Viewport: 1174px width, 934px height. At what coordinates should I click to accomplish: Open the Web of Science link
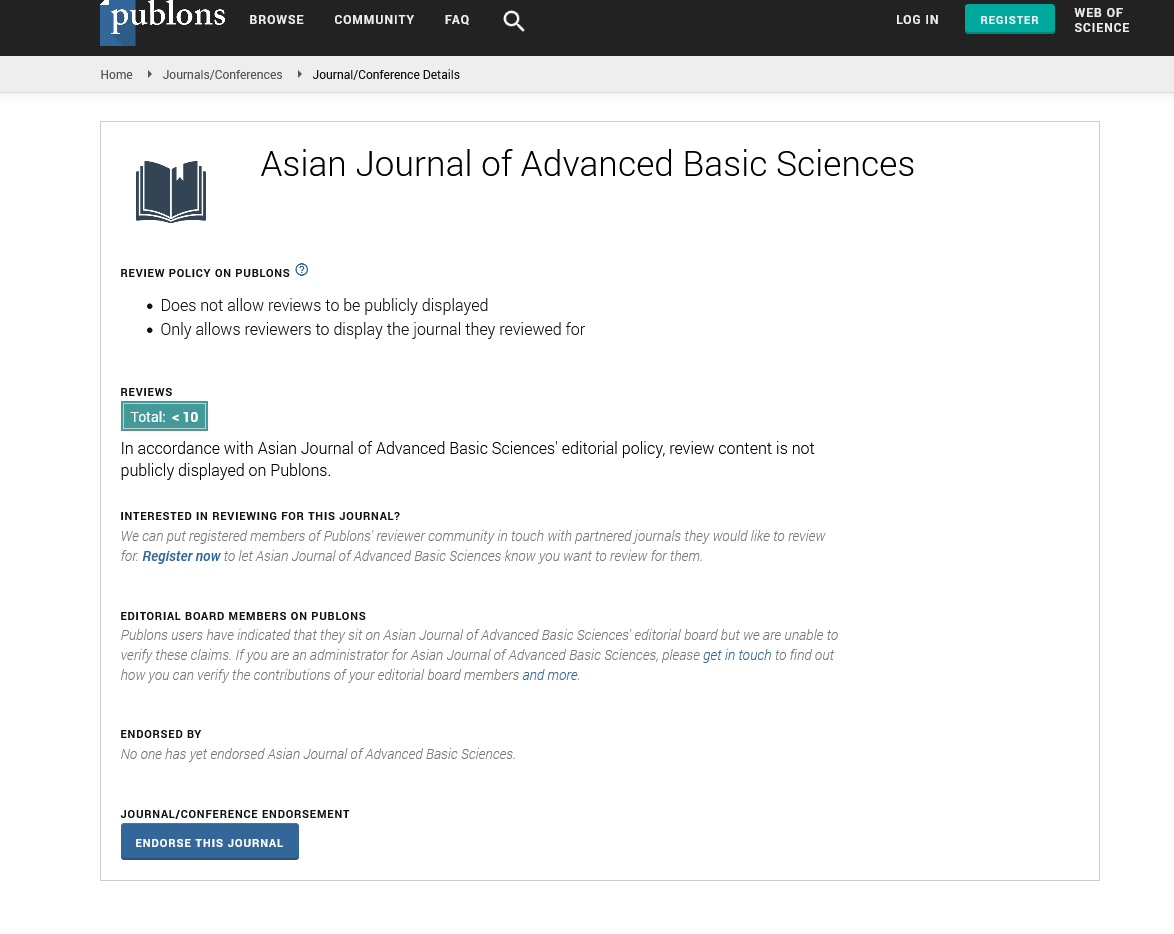click(1101, 20)
